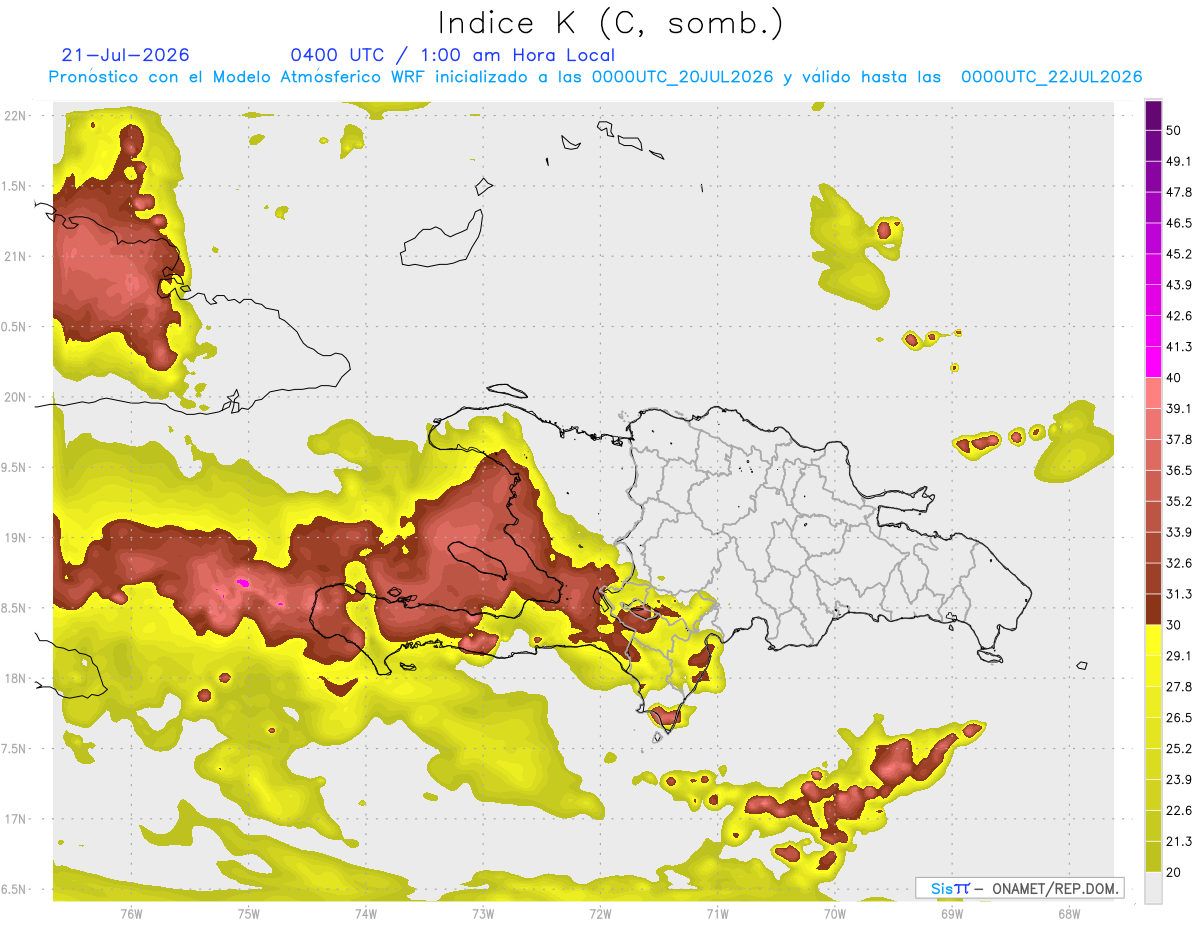Click the '20N' latitude label

(15, 397)
